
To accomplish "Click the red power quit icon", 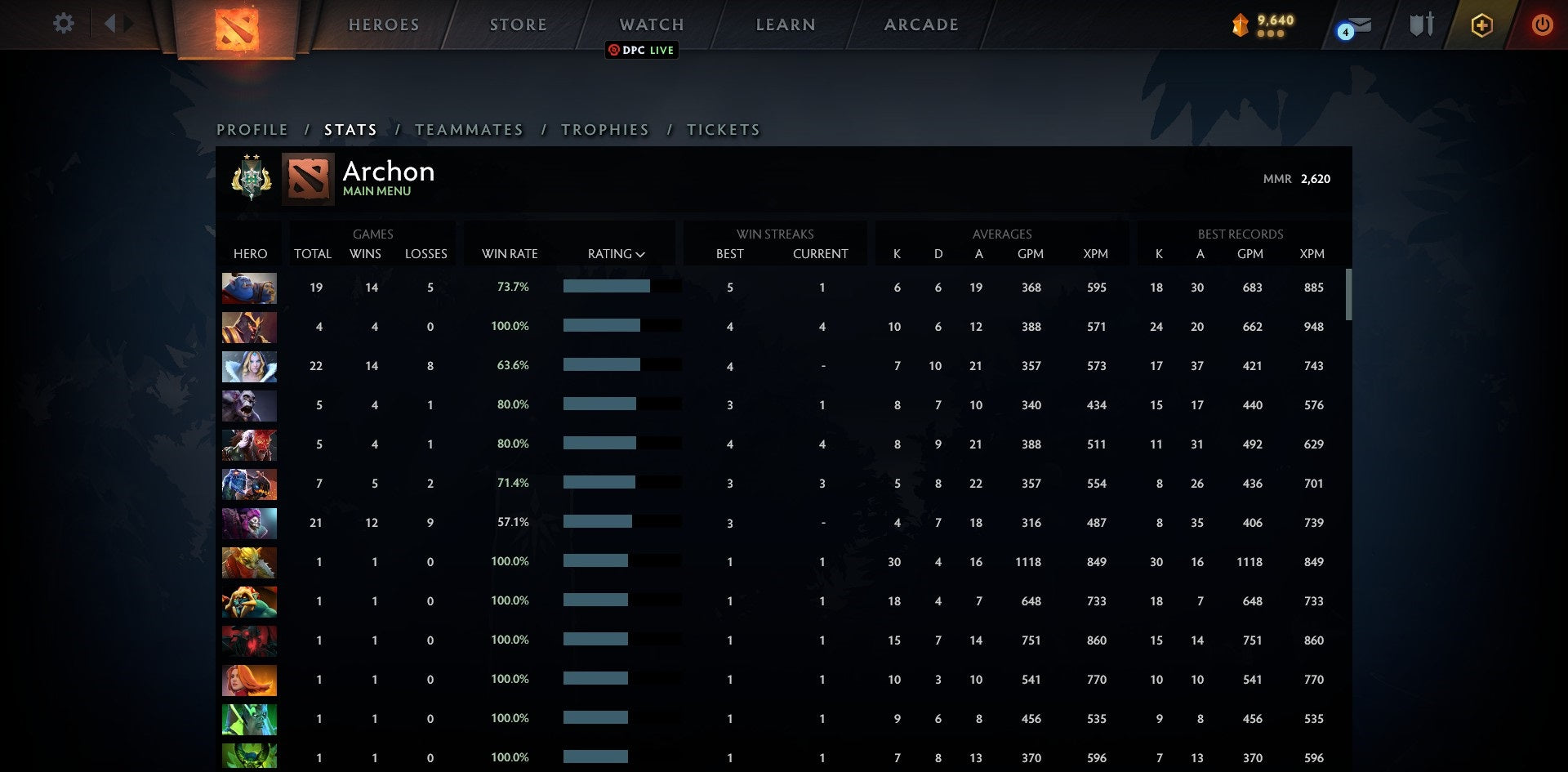I will coord(1541,25).
